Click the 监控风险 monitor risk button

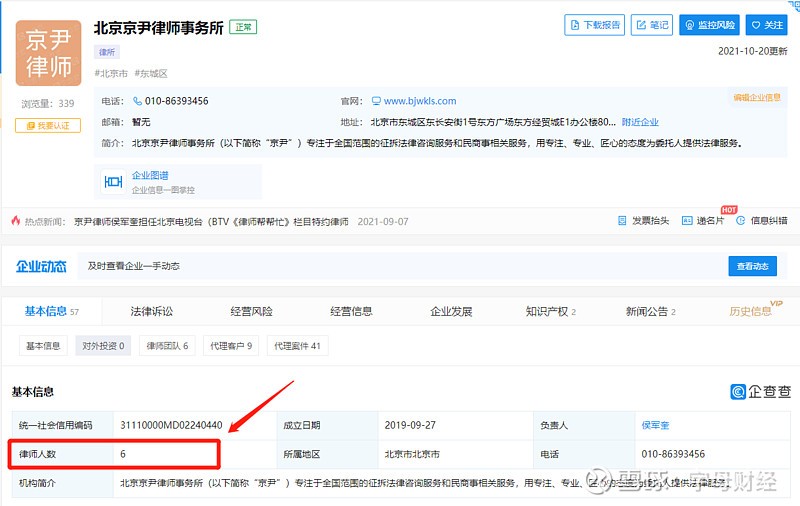[x=708, y=25]
